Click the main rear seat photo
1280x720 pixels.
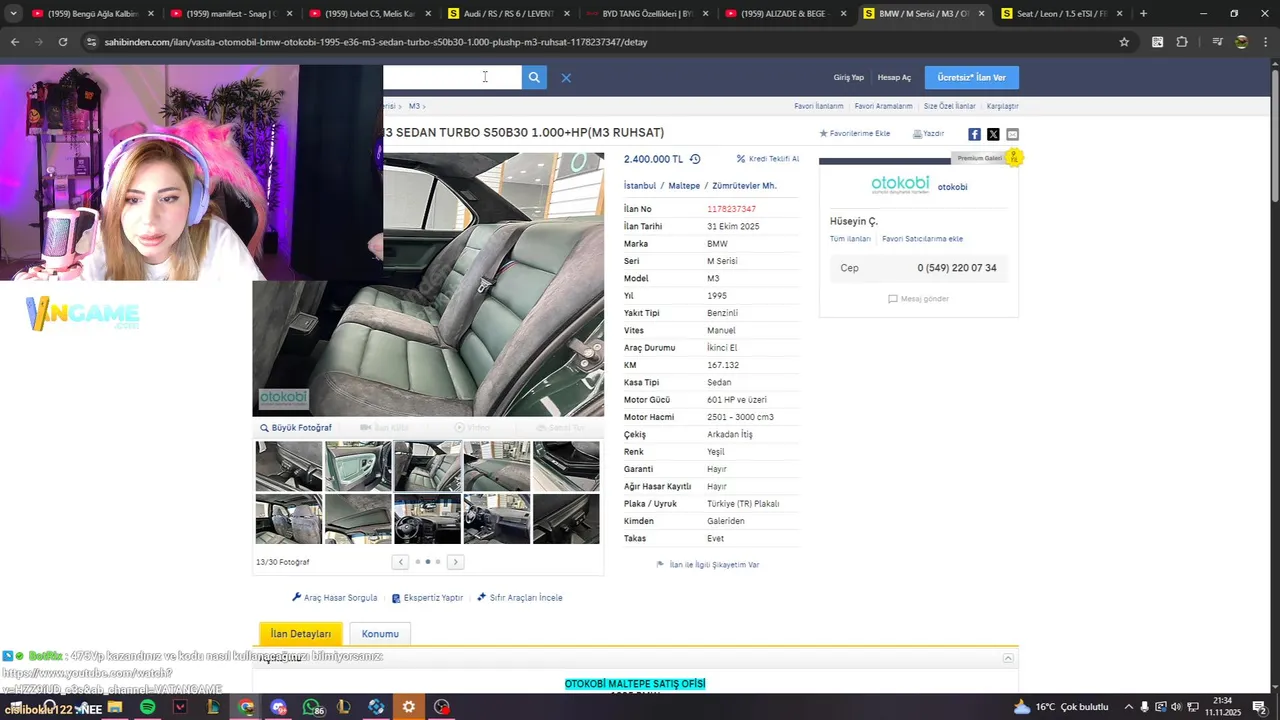coord(428,284)
